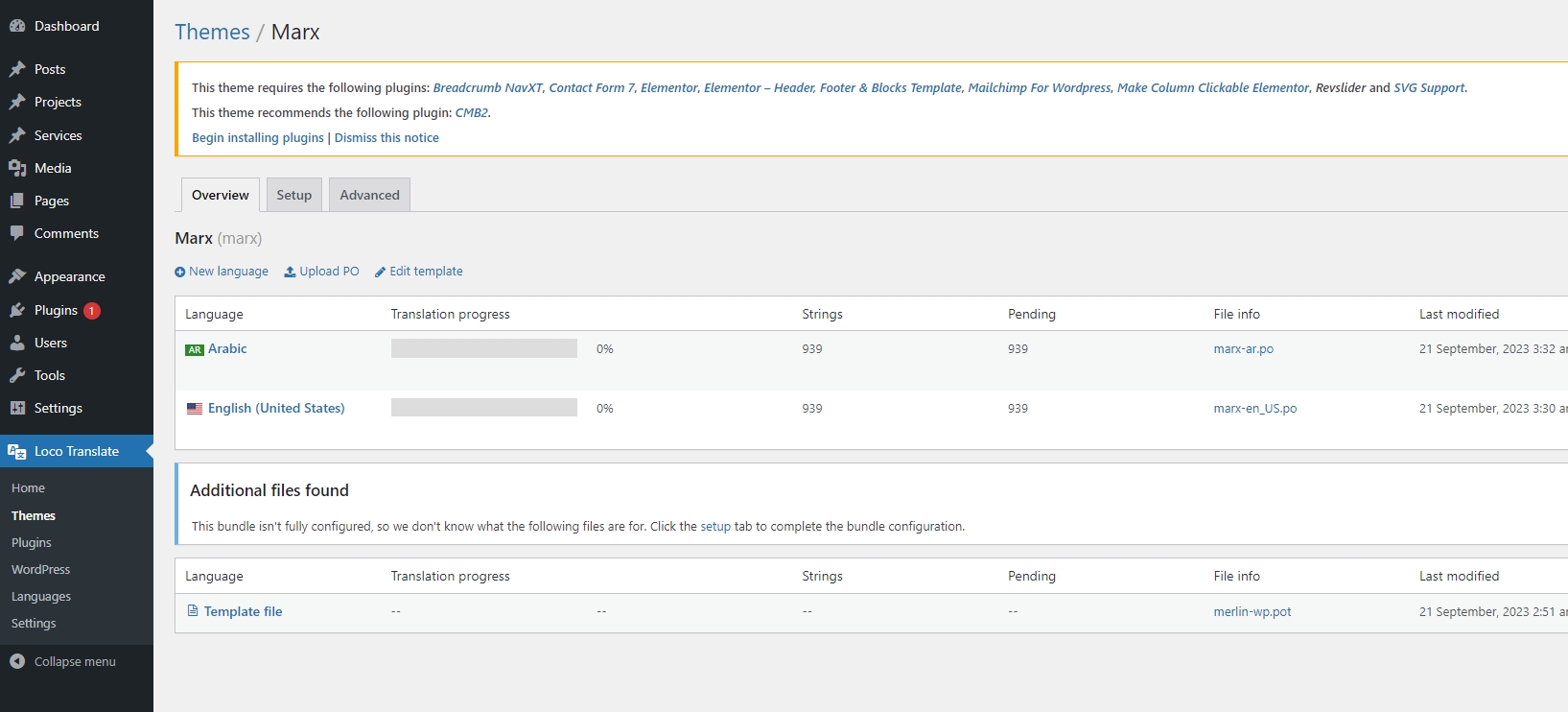Click the United States flag icon
This screenshot has height=712, width=1568.
click(195, 409)
